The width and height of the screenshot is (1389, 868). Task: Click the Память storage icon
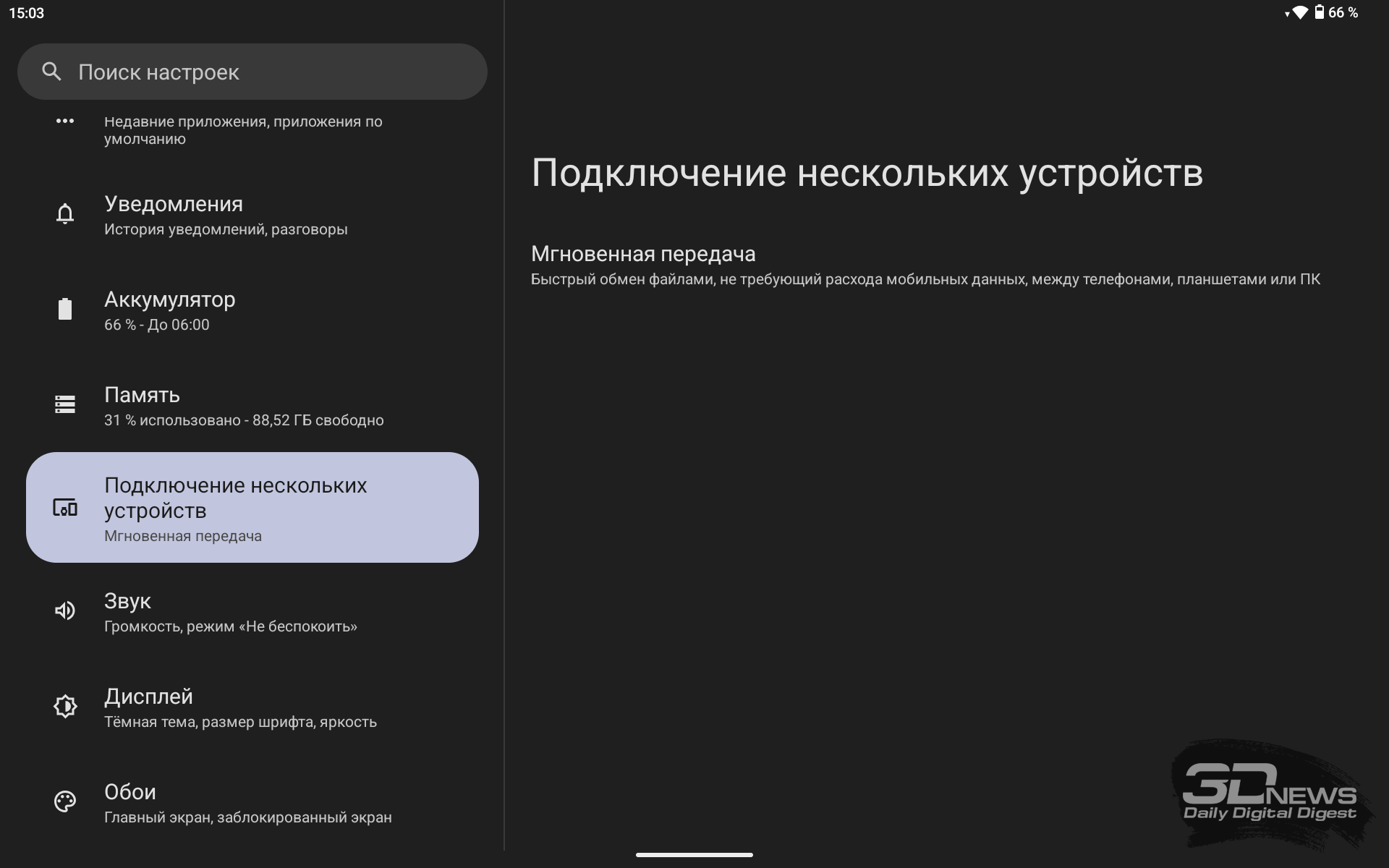65,404
